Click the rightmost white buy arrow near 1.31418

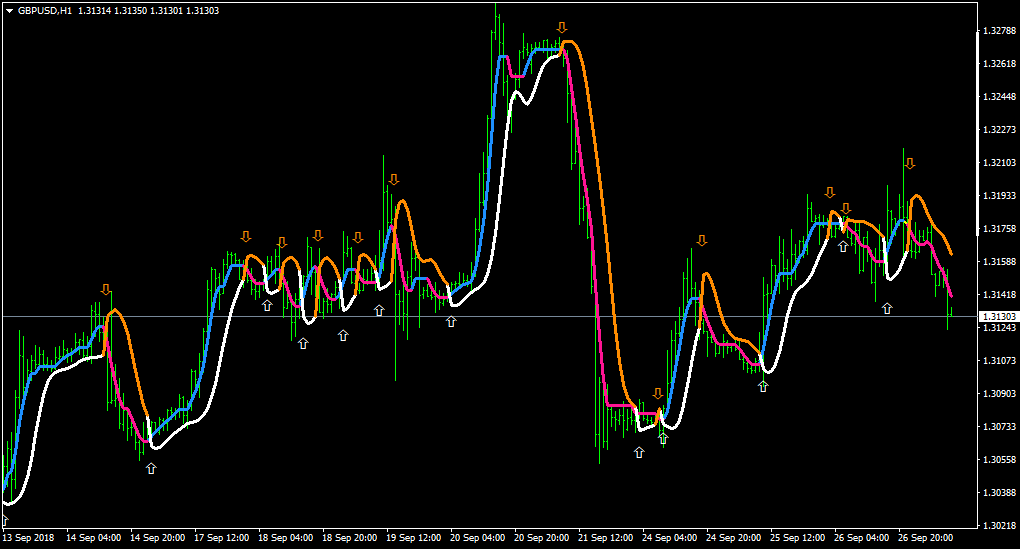pyautogui.click(x=887, y=308)
